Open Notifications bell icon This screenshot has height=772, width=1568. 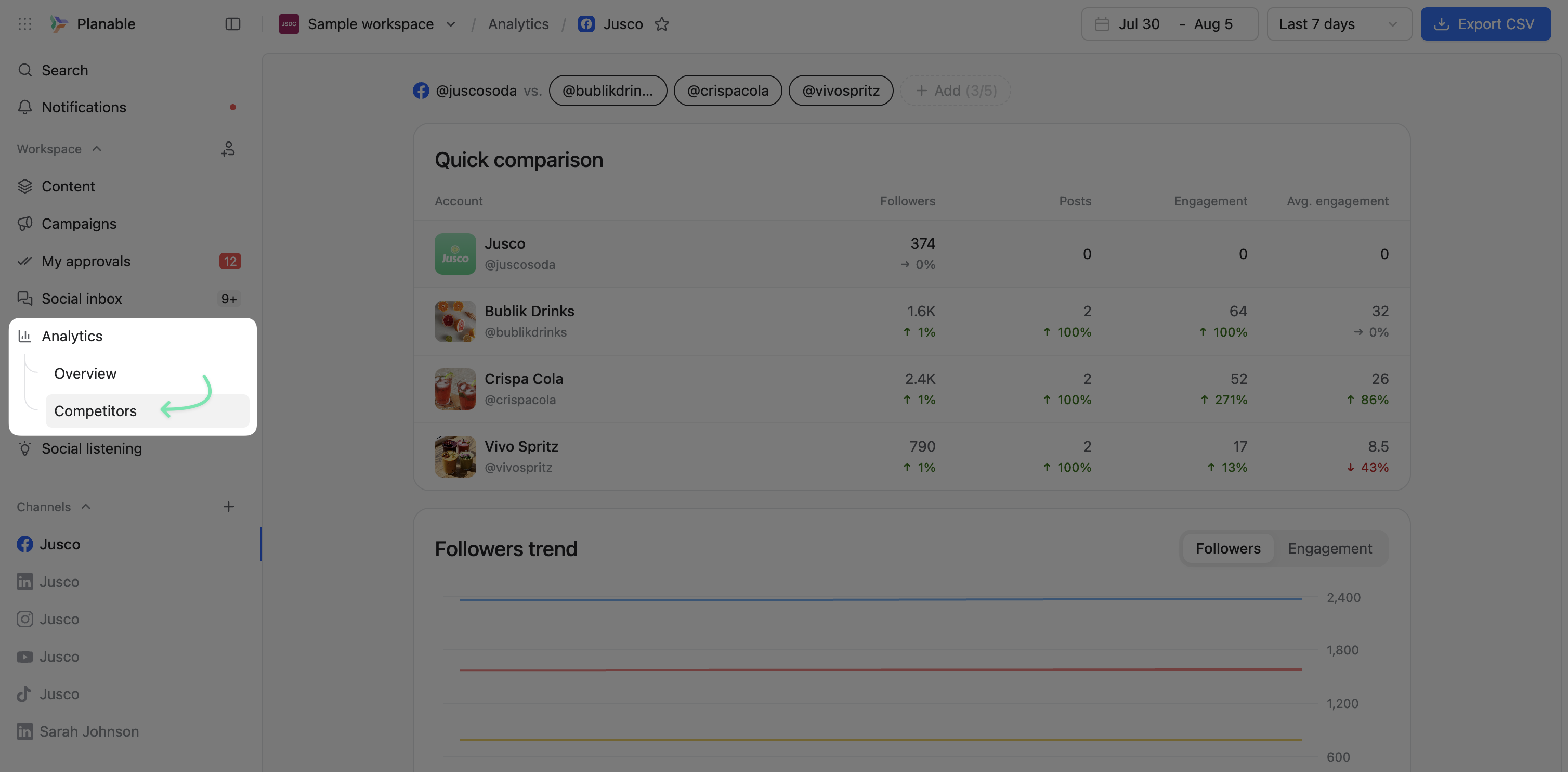(x=25, y=107)
